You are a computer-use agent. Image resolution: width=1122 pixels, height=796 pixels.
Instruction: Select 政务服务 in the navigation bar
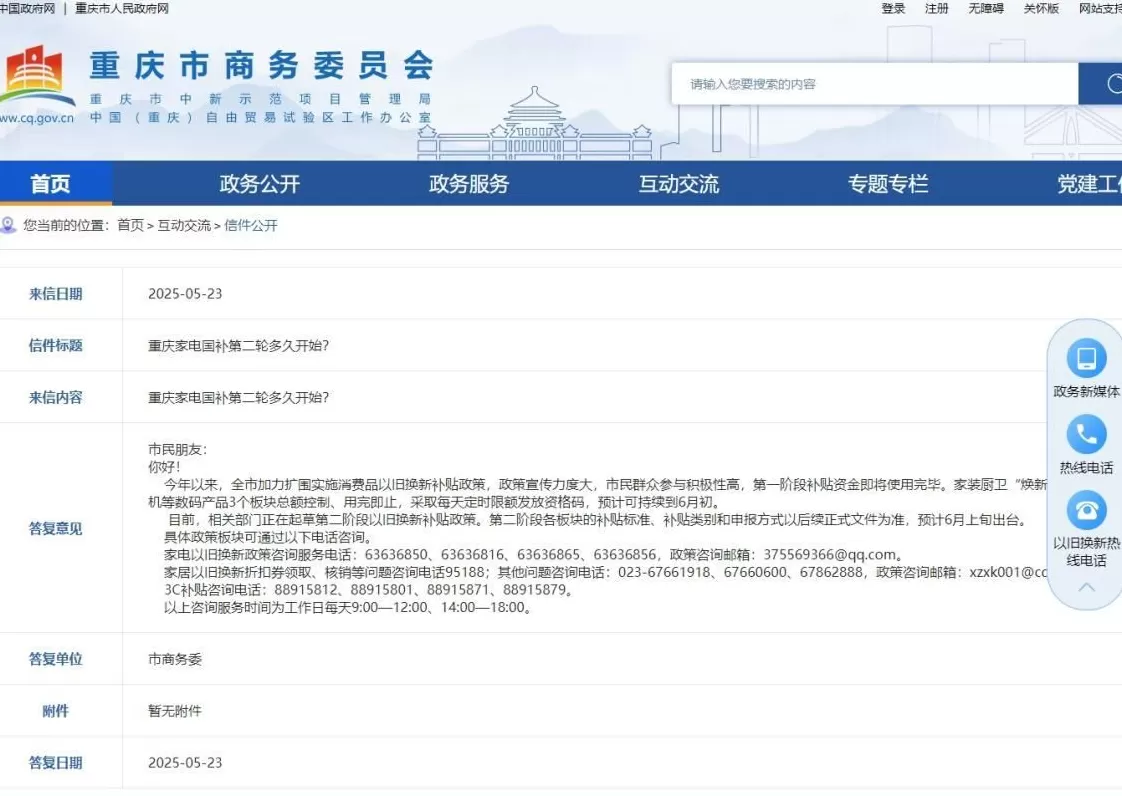point(469,184)
